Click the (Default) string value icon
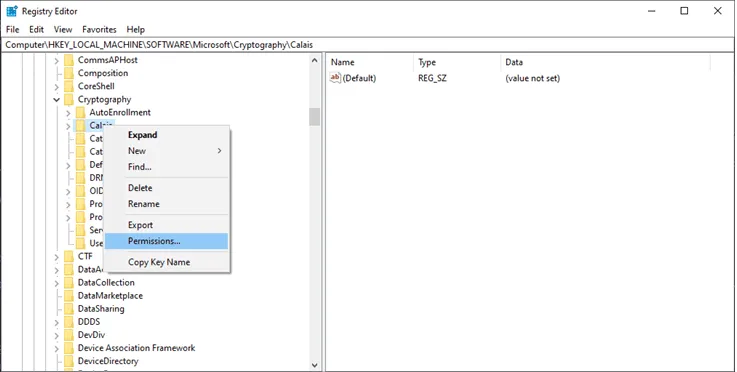Image resolution: width=737 pixels, height=372 pixels. coord(335,78)
